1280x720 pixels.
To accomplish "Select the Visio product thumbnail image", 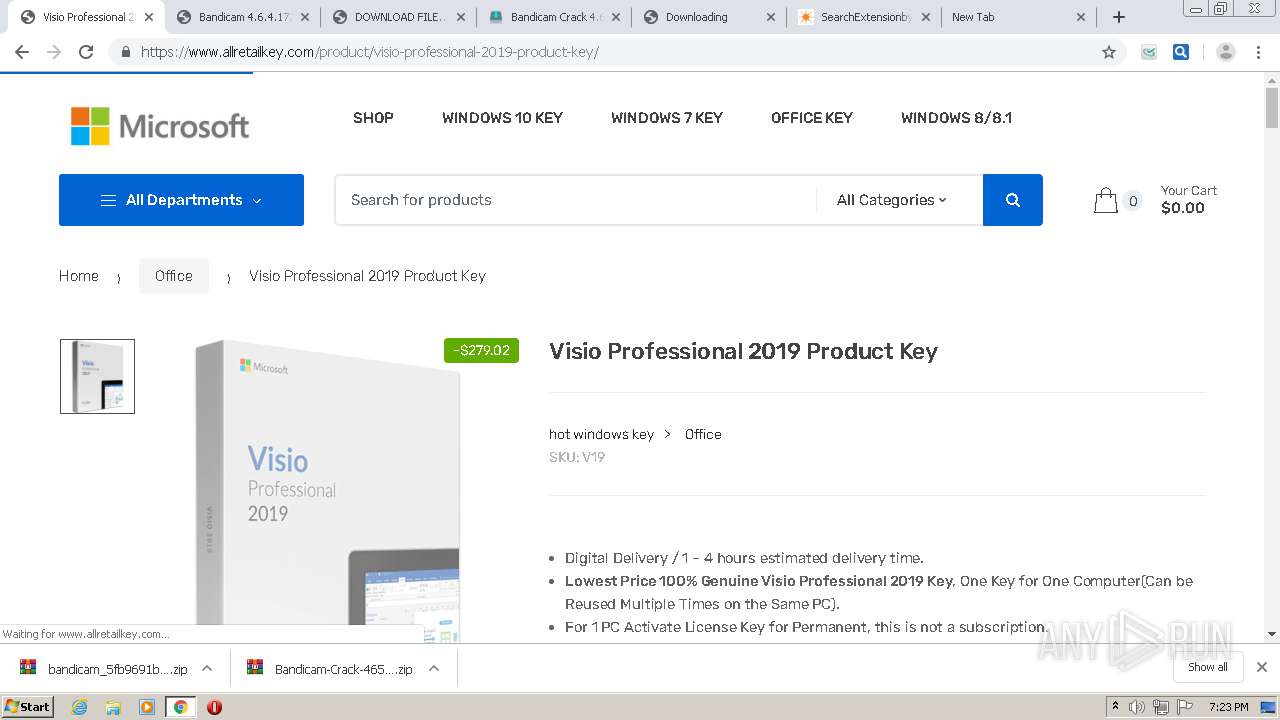I will point(97,376).
